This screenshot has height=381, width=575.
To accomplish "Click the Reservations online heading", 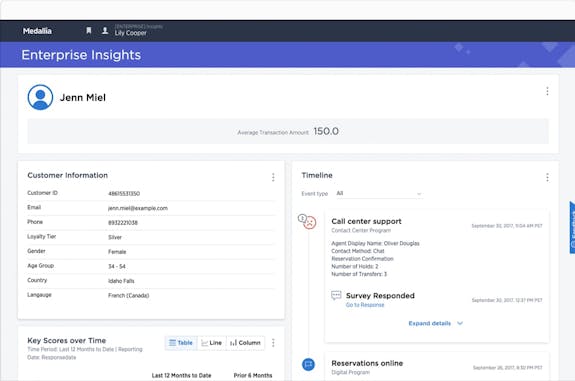I will tap(367, 363).
